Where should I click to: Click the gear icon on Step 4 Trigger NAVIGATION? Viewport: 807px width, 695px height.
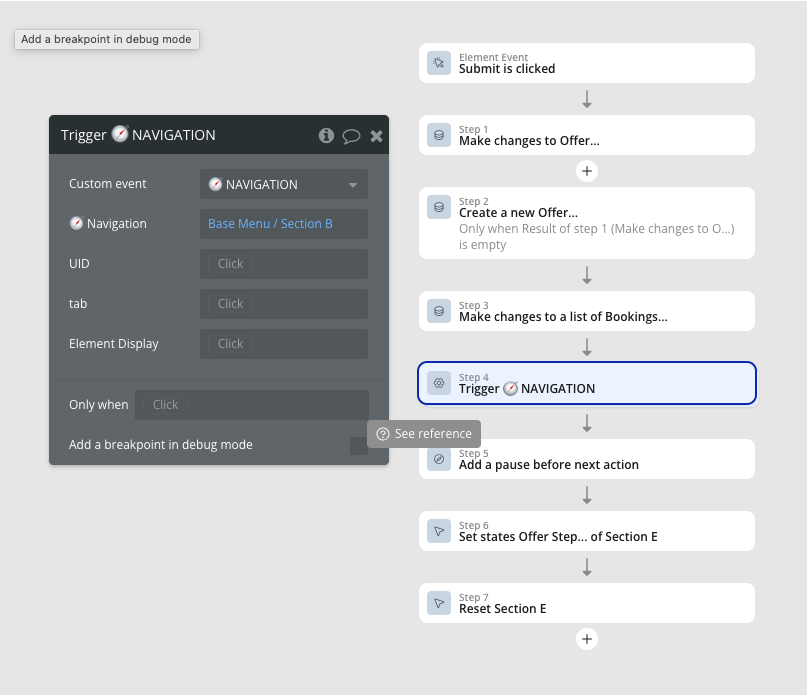click(439, 383)
